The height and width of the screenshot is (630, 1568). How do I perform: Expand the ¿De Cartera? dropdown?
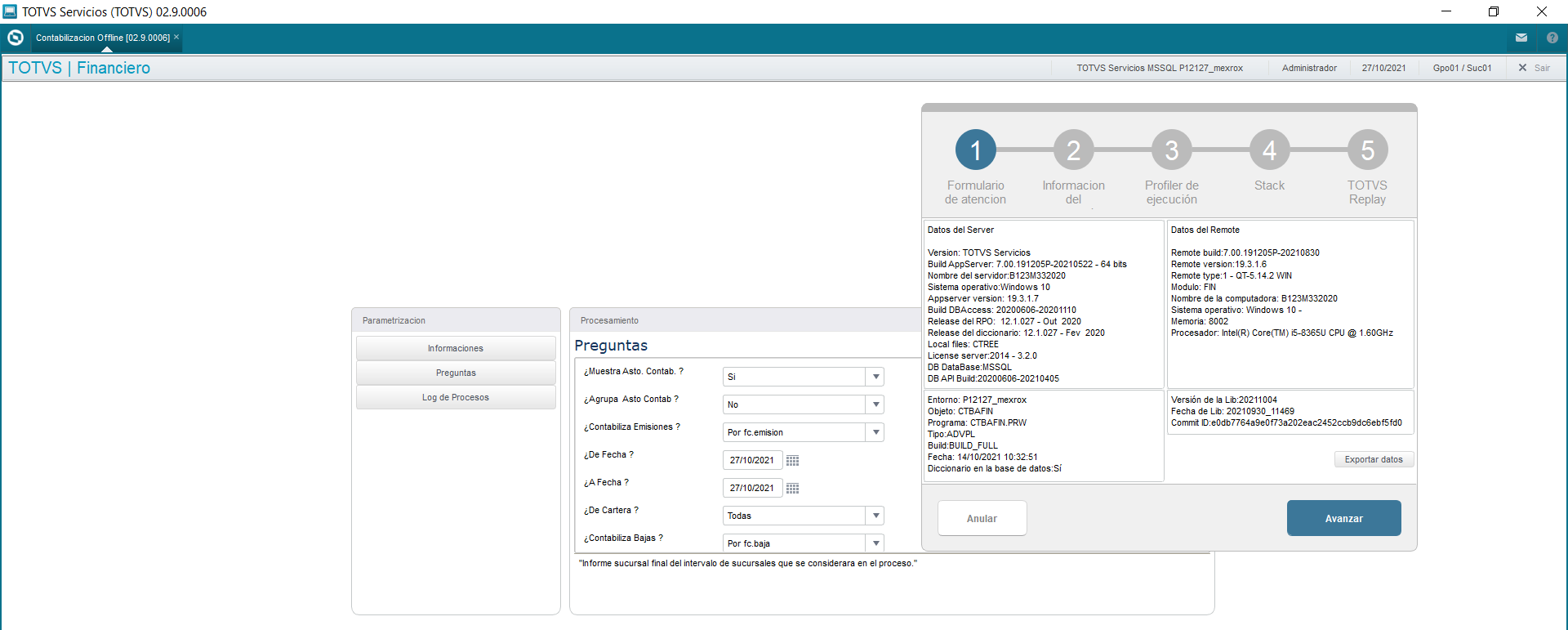pos(875,516)
